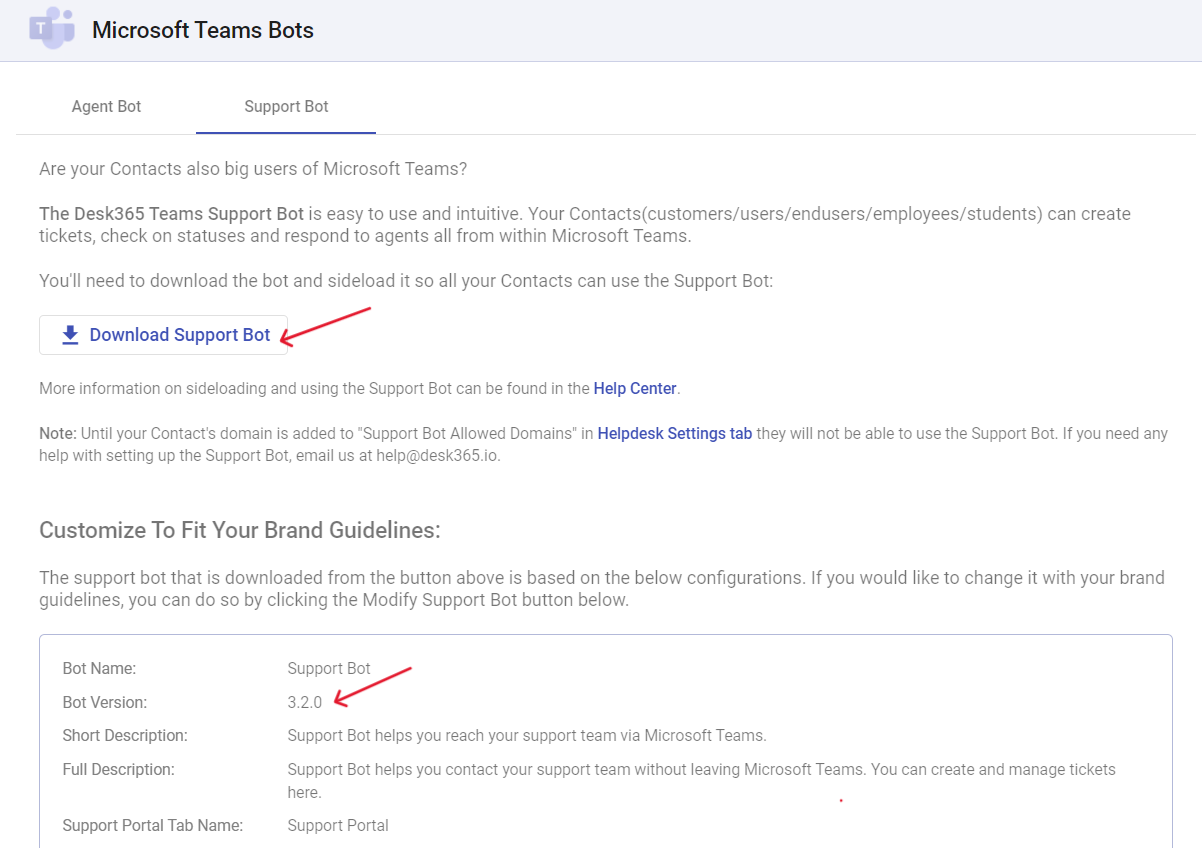The width and height of the screenshot is (1202, 848).
Task: Click the 'The support bot that is downloaded' paragraph
Action: tap(602, 589)
